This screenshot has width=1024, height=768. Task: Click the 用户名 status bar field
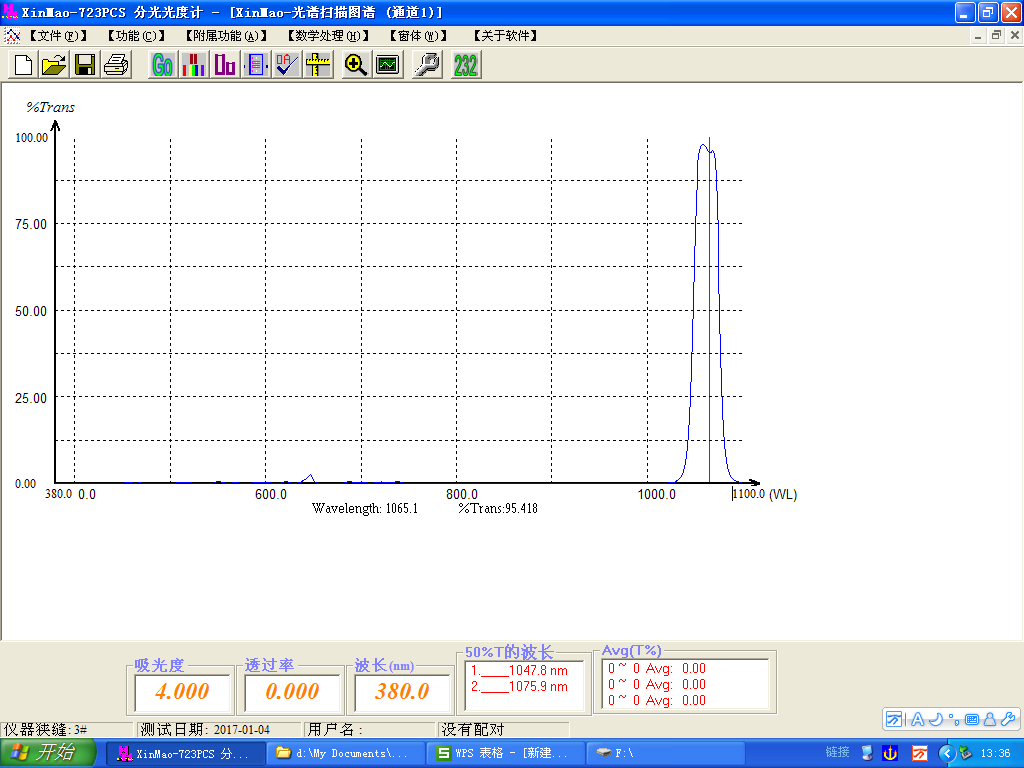pyautogui.click(x=369, y=729)
